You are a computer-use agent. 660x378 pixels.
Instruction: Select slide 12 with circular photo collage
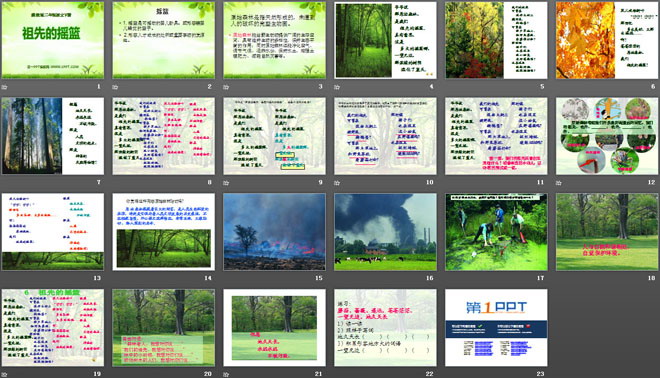(x=607, y=136)
